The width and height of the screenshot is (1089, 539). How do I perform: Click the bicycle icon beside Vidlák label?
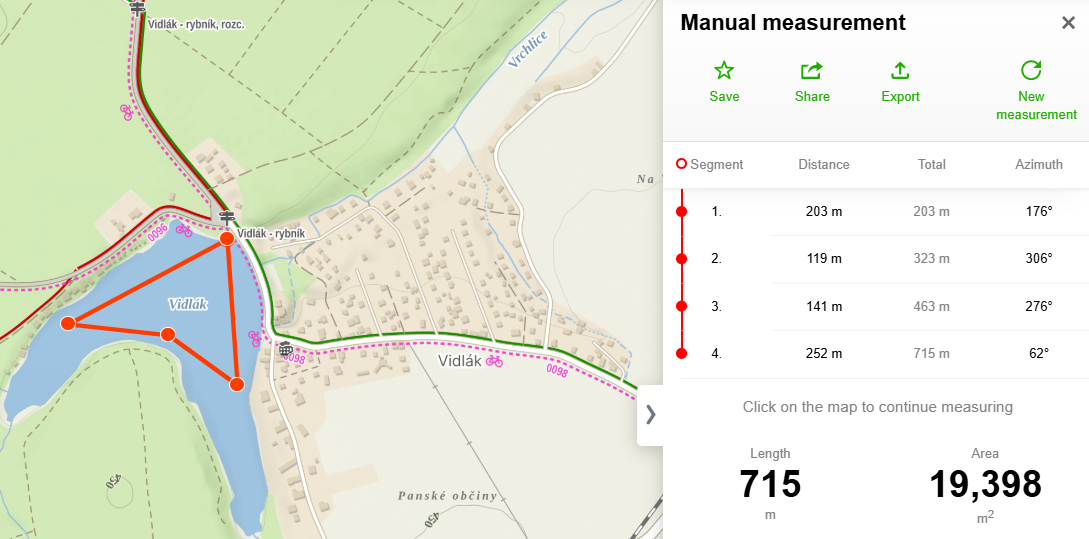pyautogui.click(x=494, y=360)
